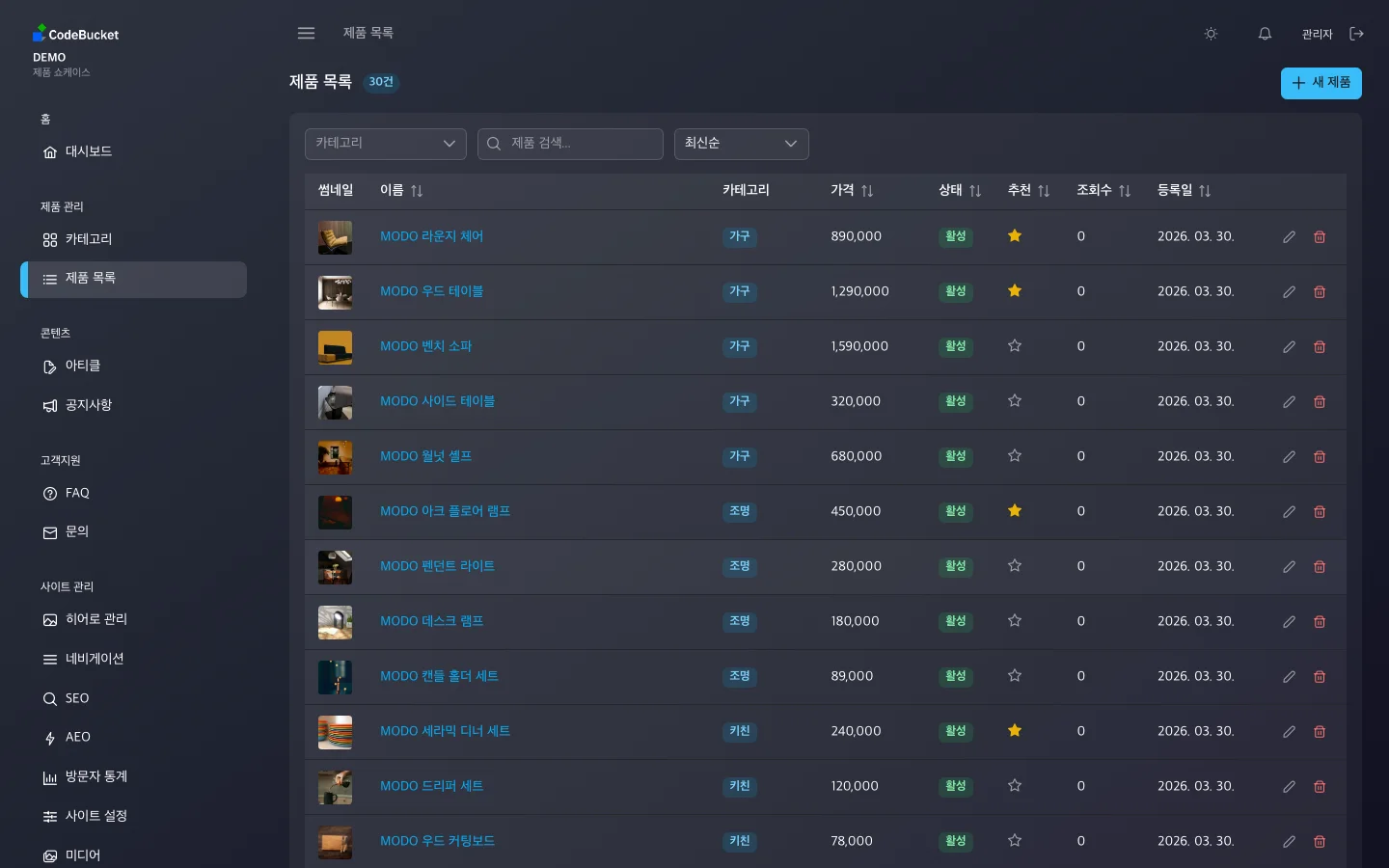Click the 제품 검색 search field

(570, 144)
